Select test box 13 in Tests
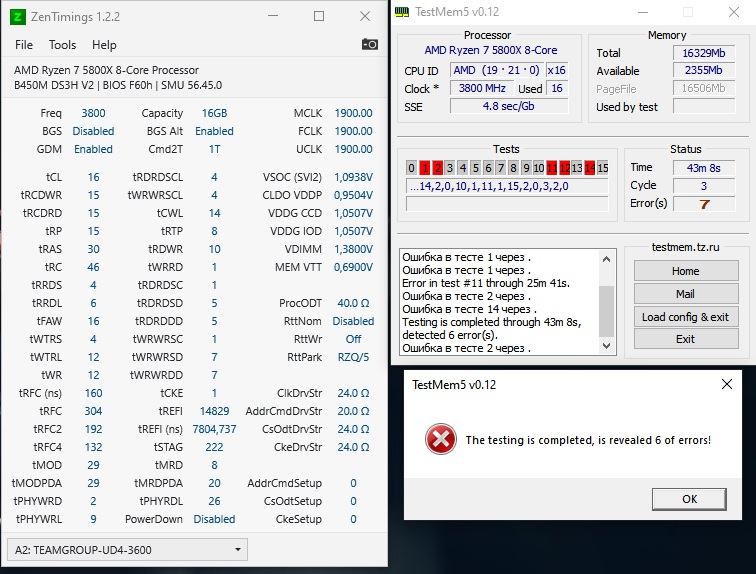 pyautogui.click(x=577, y=168)
